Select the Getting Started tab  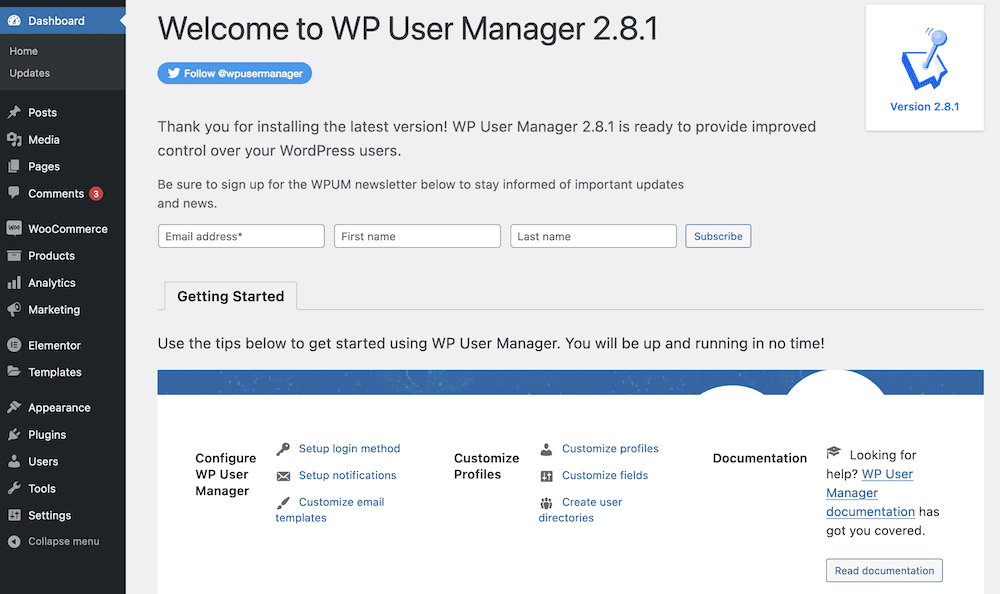pyautogui.click(x=231, y=296)
